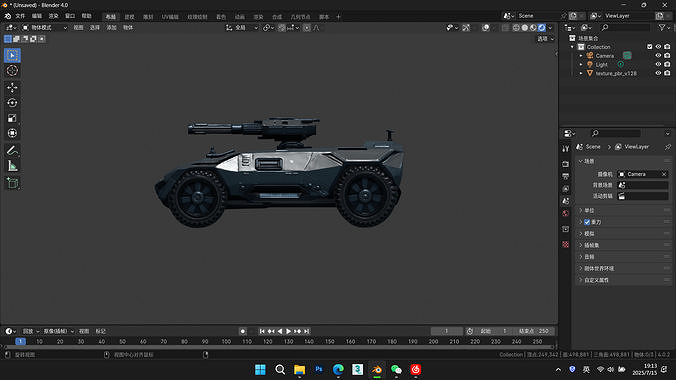
Task: Open the Tool properties tab
Action: pyautogui.click(x=565, y=148)
